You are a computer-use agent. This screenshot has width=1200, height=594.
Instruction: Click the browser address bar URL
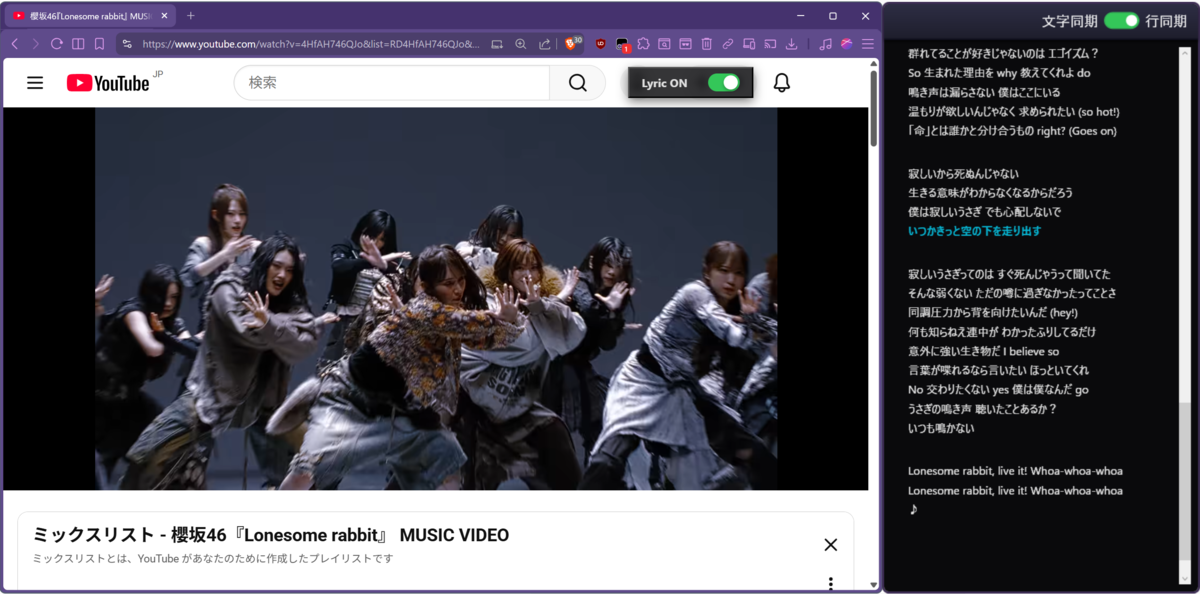(310, 44)
